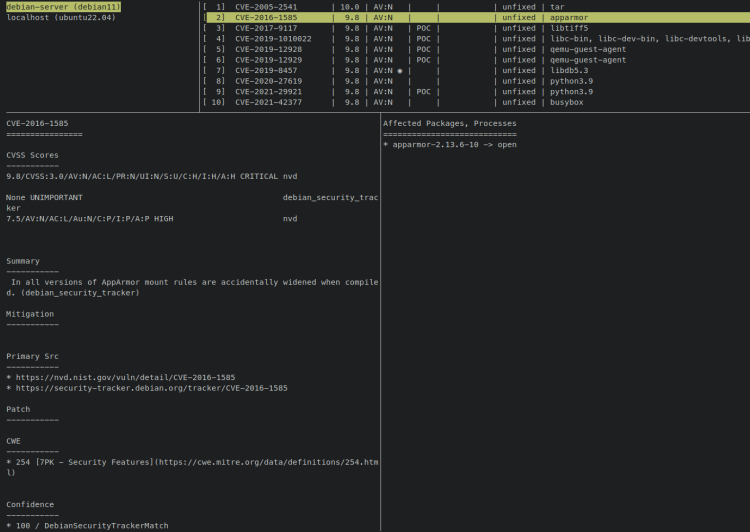Screen dimensions: 750x532
Task: Click the Primary Src section heading
Action: pyautogui.click(x=32, y=356)
